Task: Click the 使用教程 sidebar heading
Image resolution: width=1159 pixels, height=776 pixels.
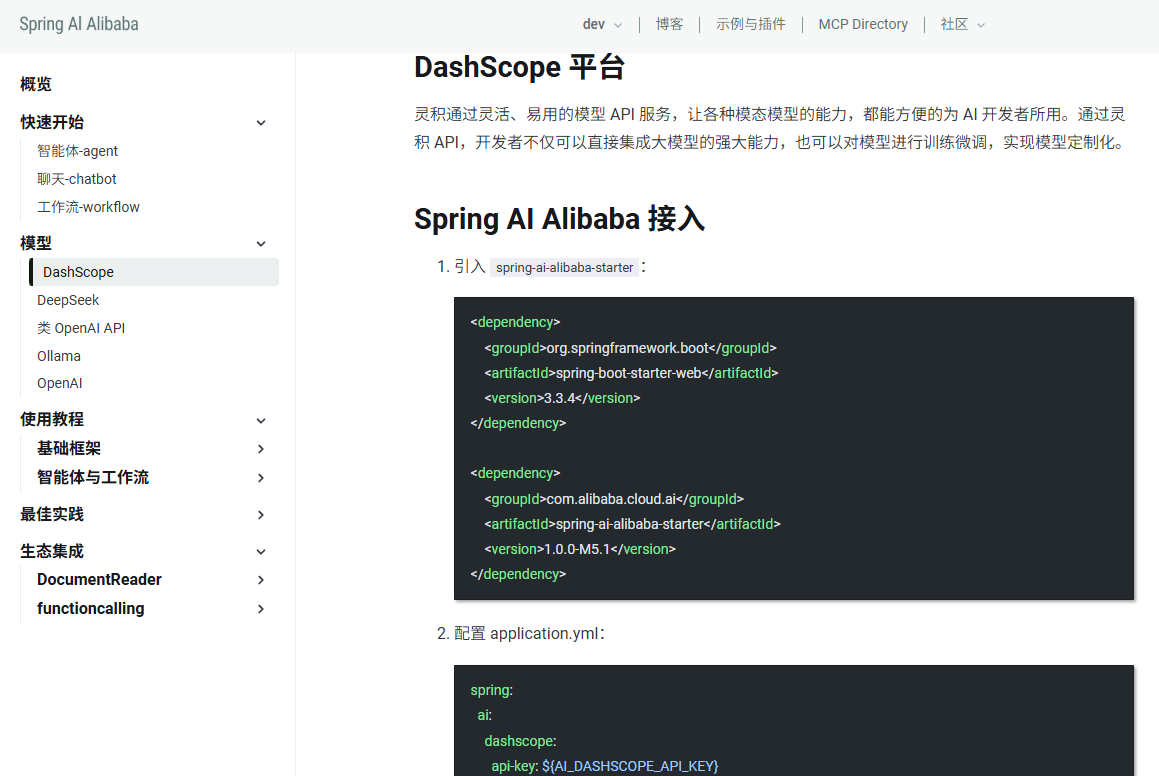Action: click(x=52, y=419)
